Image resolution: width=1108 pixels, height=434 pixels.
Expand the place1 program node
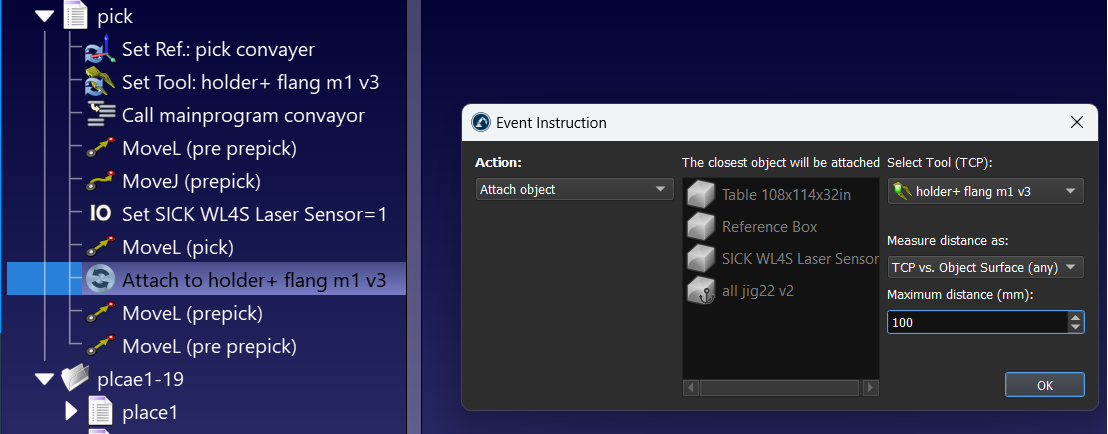[x=71, y=411]
